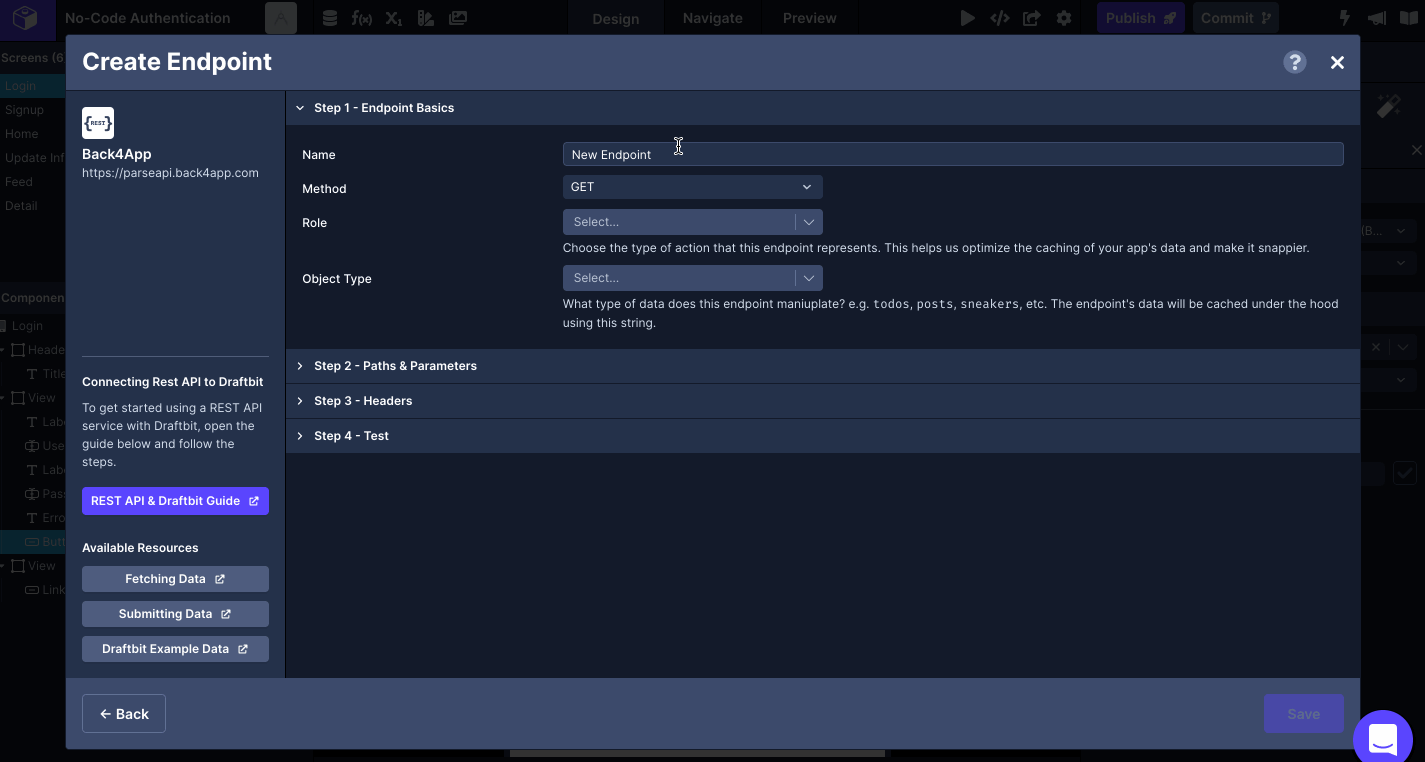
Task: Open the chat support bubble
Action: [x=1383, y=740]
